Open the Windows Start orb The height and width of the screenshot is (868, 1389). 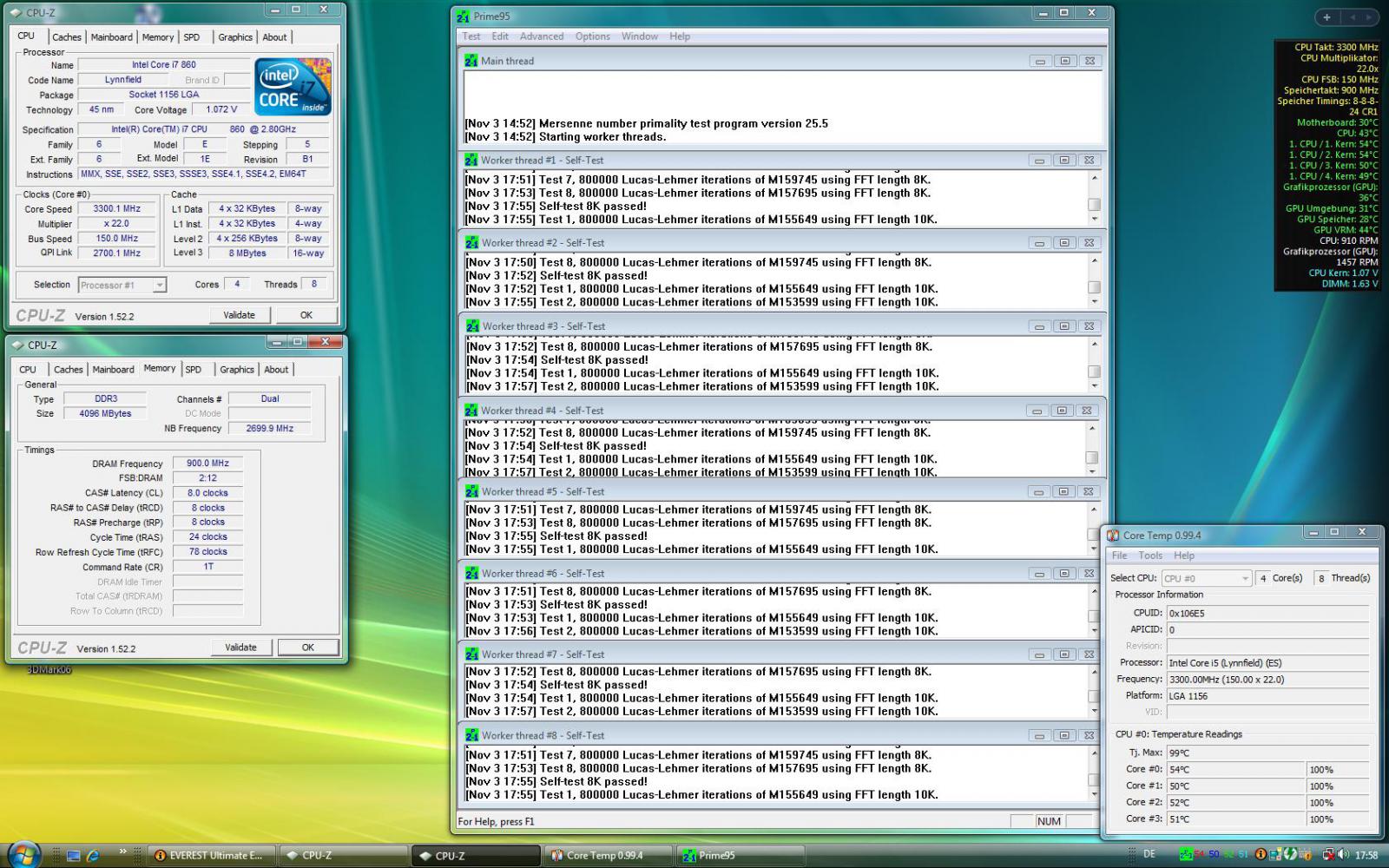tap(23, 854)
